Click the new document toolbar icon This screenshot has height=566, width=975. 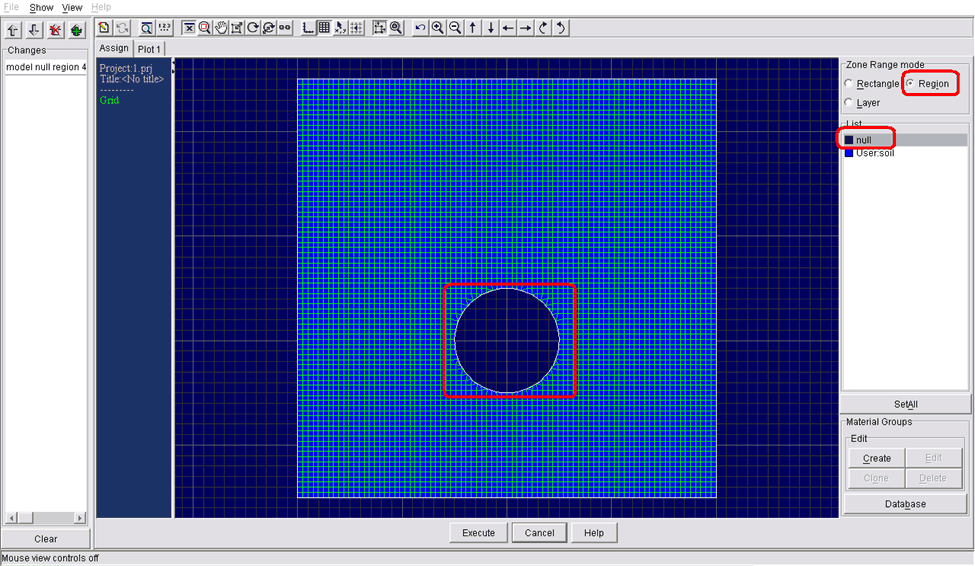point(104,27)
